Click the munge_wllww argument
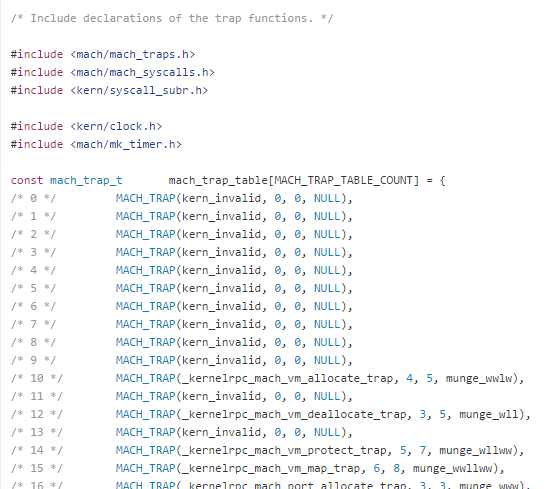This screenshot has height=489, width=555. (476, 450)
